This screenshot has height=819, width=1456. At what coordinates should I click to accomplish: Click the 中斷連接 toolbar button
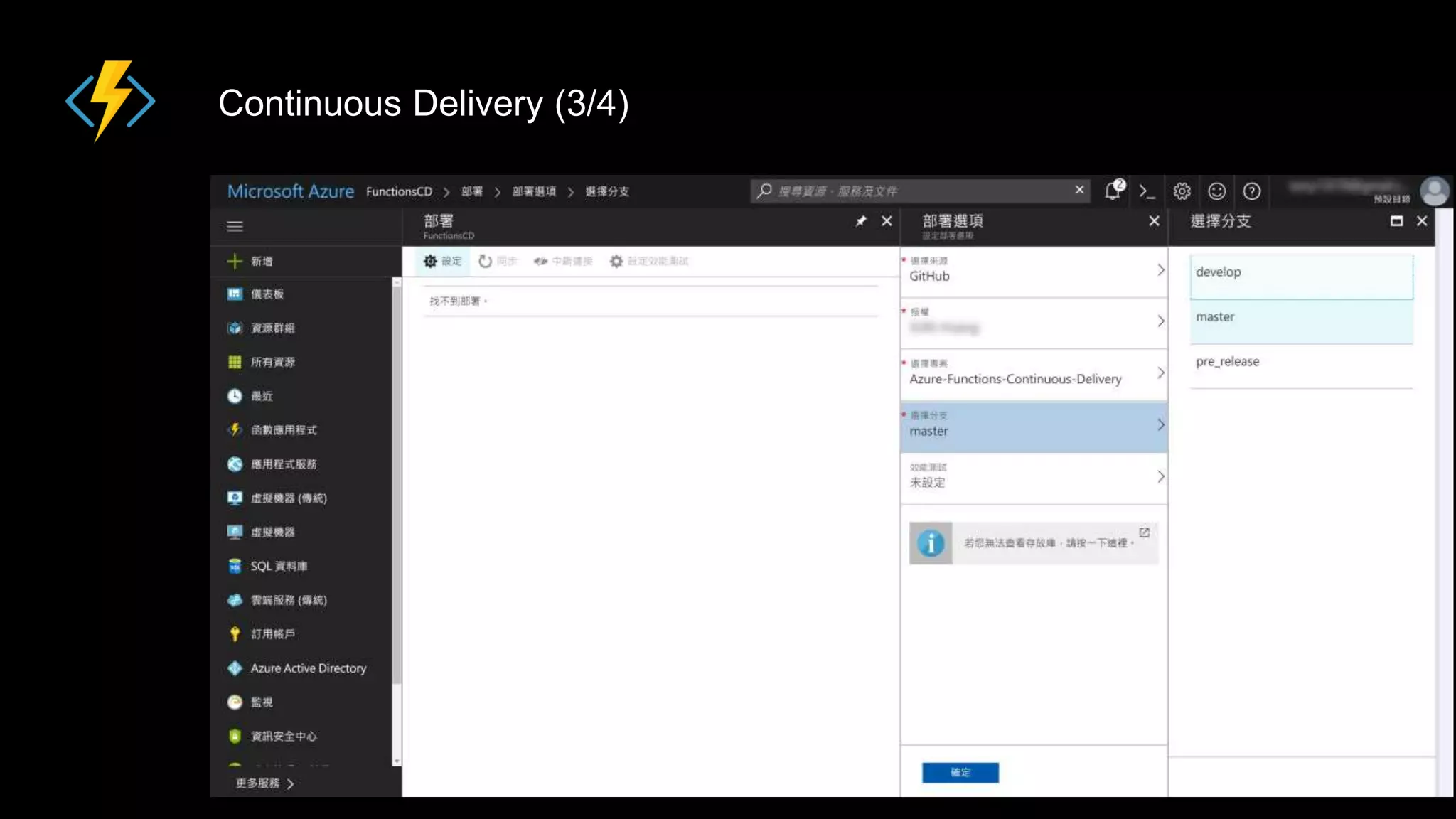563,261
